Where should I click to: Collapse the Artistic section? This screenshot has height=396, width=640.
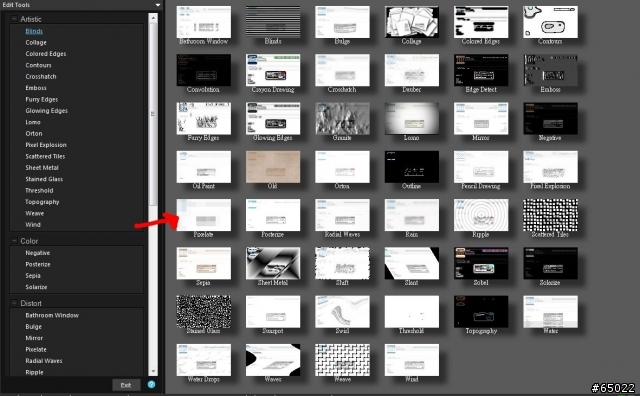tap(14, 19)
